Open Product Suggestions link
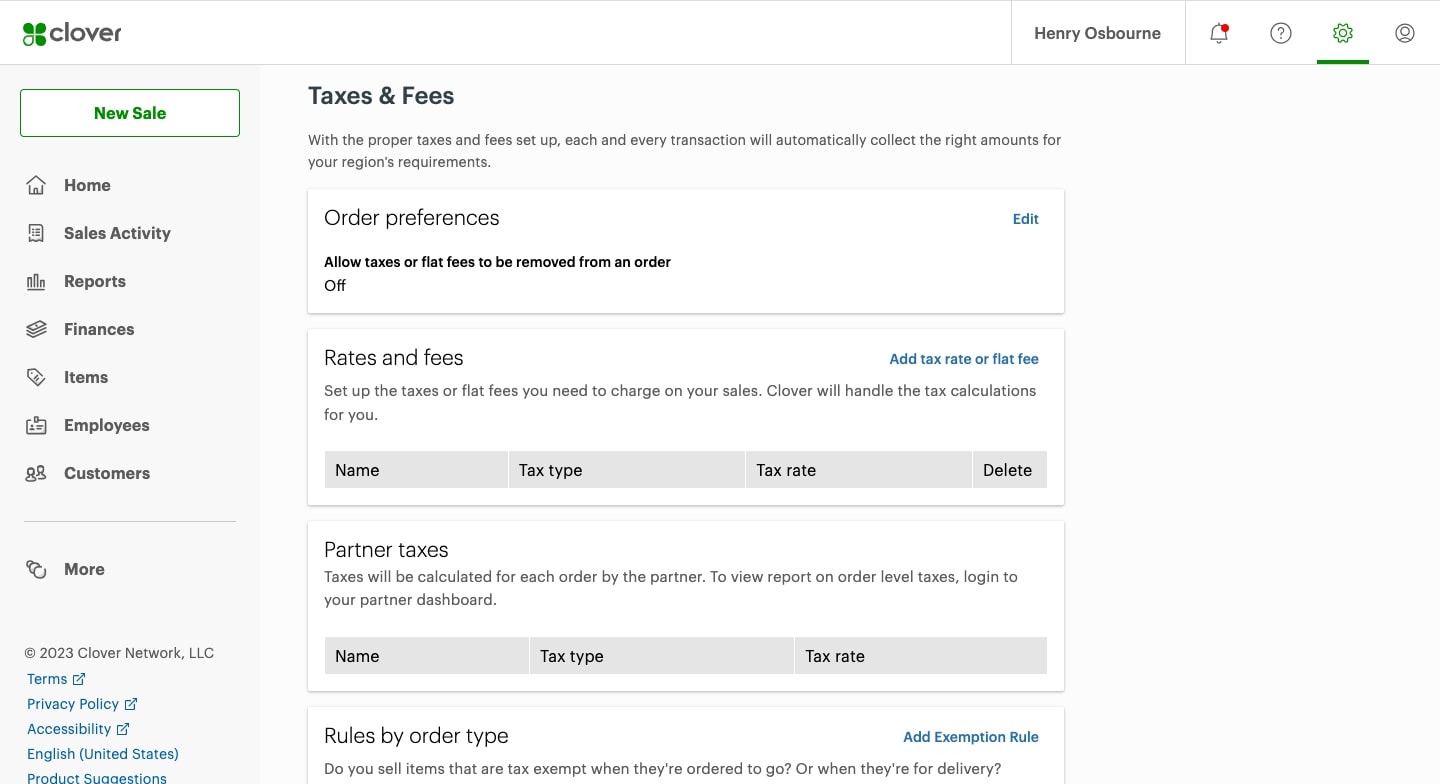Viewport: 1440px width, 784px height. 97,778
